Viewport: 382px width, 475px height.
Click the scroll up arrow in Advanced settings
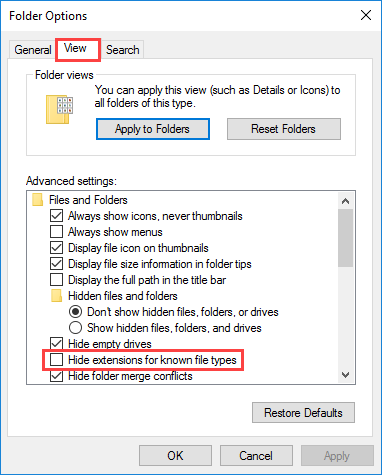[x=345, y=201]
